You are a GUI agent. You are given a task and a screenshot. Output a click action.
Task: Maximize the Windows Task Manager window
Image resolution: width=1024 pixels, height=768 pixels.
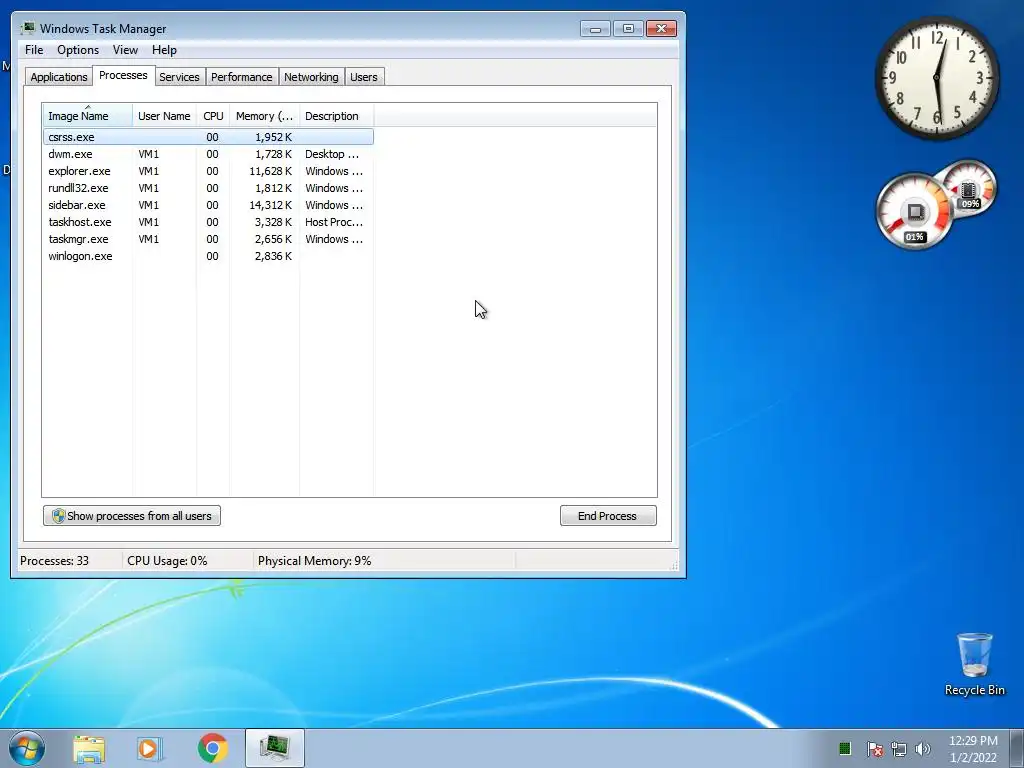[x=628, y=29]
